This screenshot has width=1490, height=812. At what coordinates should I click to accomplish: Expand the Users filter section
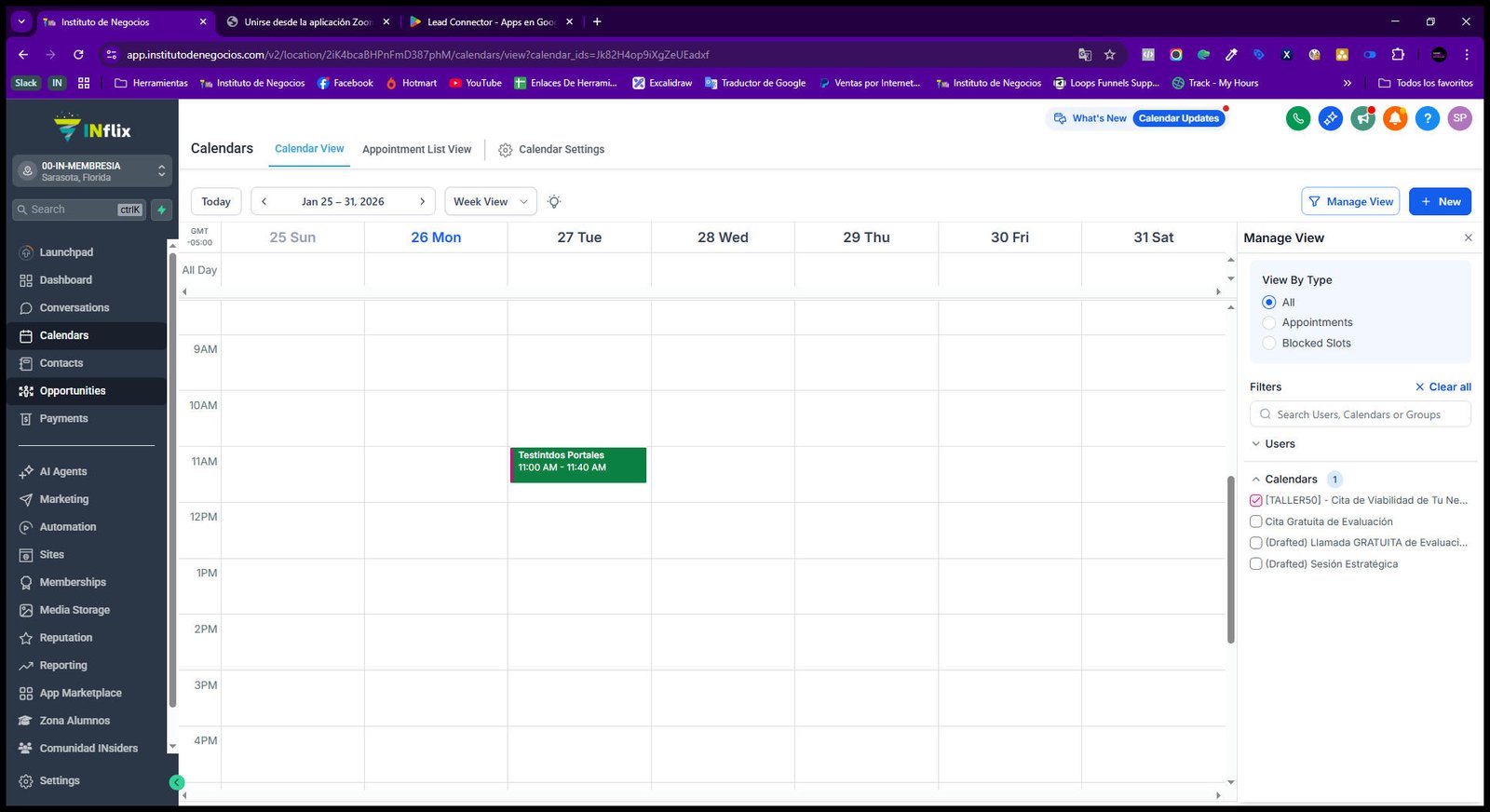pos(1272,444)
